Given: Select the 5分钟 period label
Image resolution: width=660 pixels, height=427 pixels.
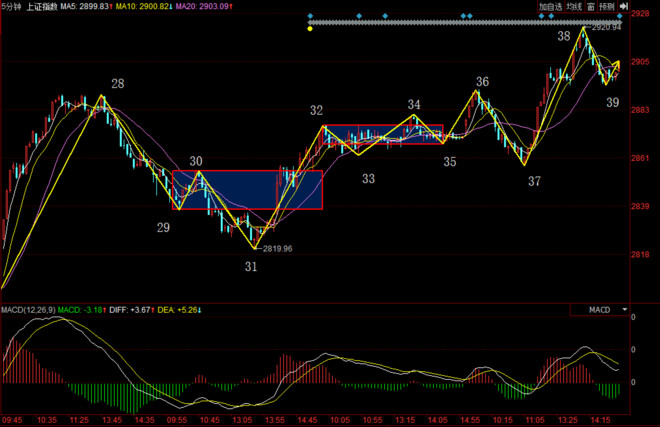Looking at the screenshot, I should [x=11, y=6].
